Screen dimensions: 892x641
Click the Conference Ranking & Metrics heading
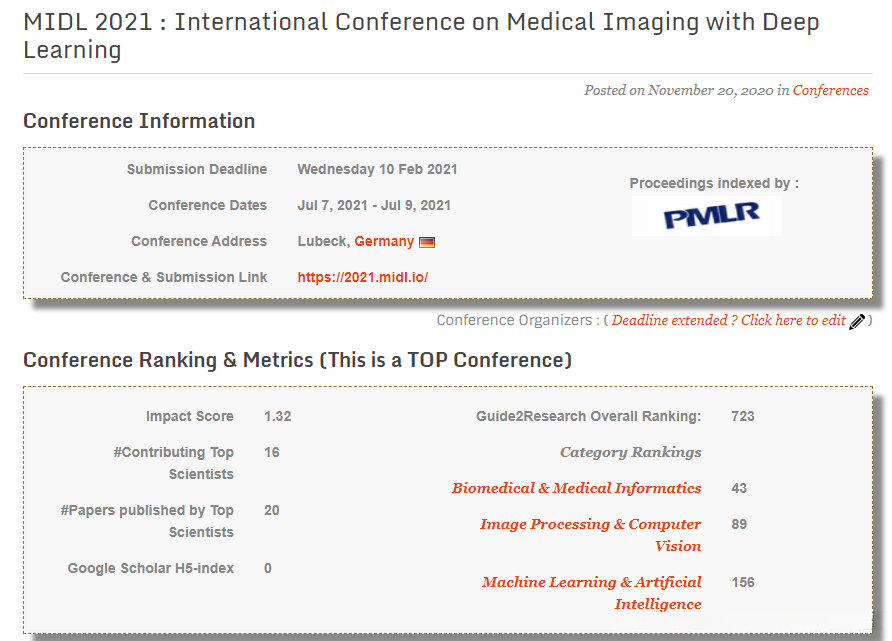coord(297,360)
